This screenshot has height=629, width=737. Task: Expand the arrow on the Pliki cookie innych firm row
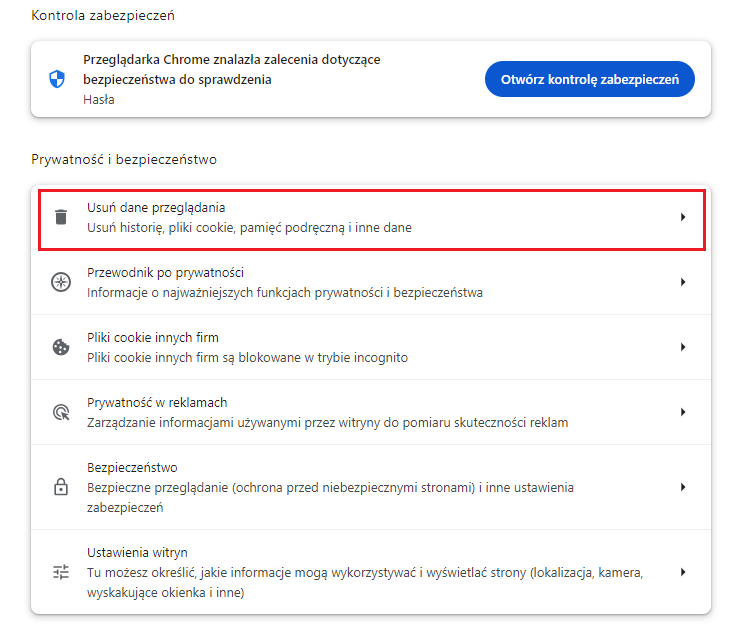click(x=683, y=347)
